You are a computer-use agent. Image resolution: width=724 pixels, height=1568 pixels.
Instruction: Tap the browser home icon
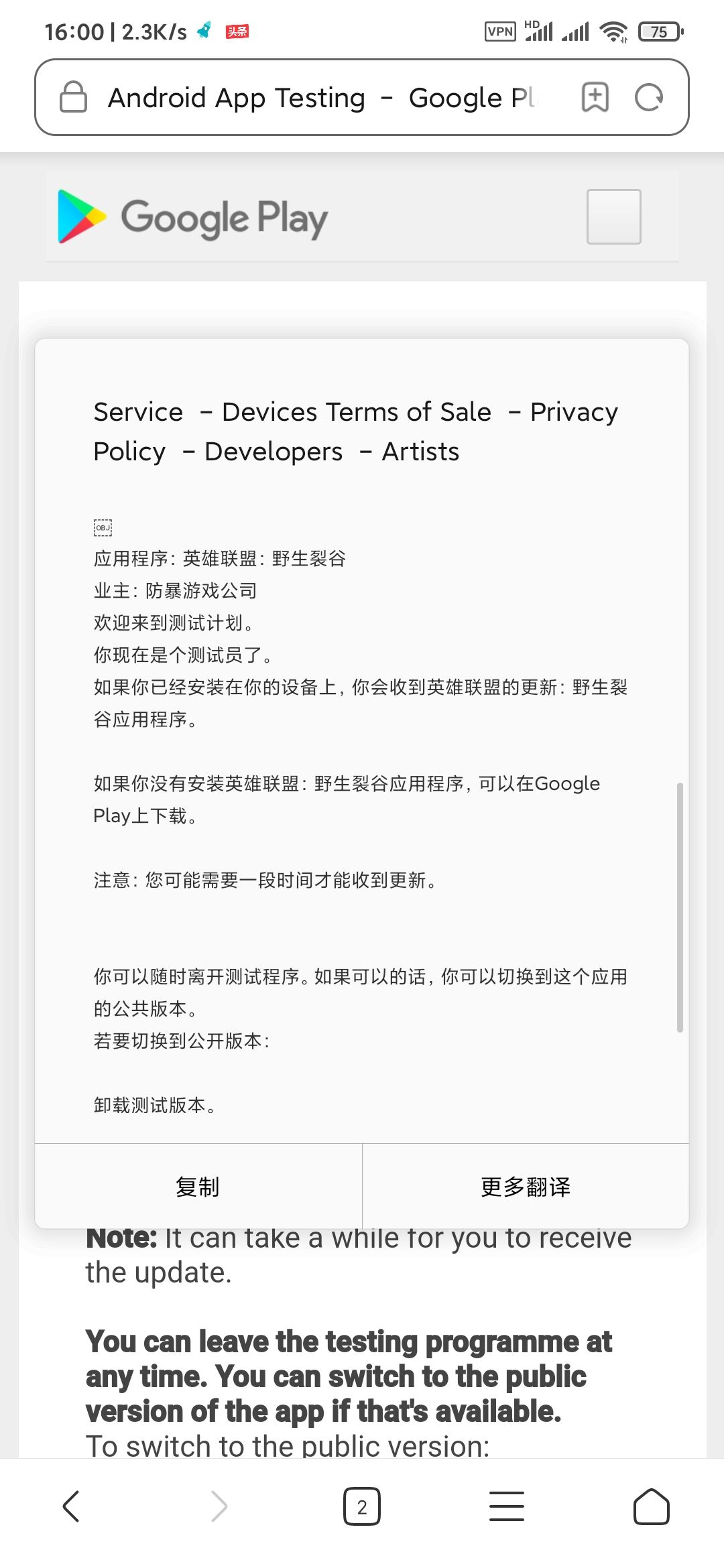pyautogui.click(x=652, y=1506)
